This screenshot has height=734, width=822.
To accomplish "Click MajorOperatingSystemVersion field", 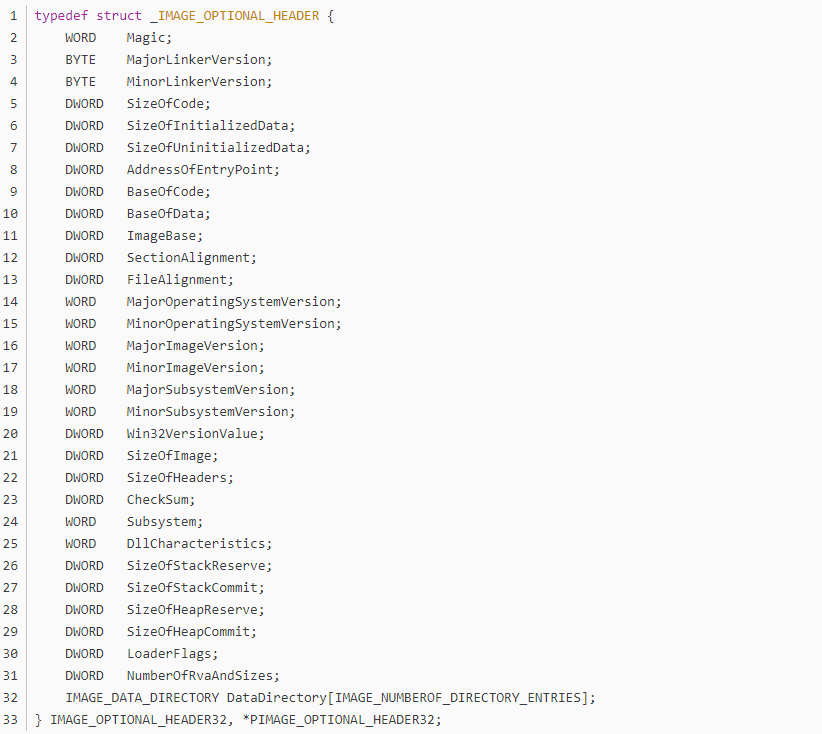I will click(x=230, y=302).
